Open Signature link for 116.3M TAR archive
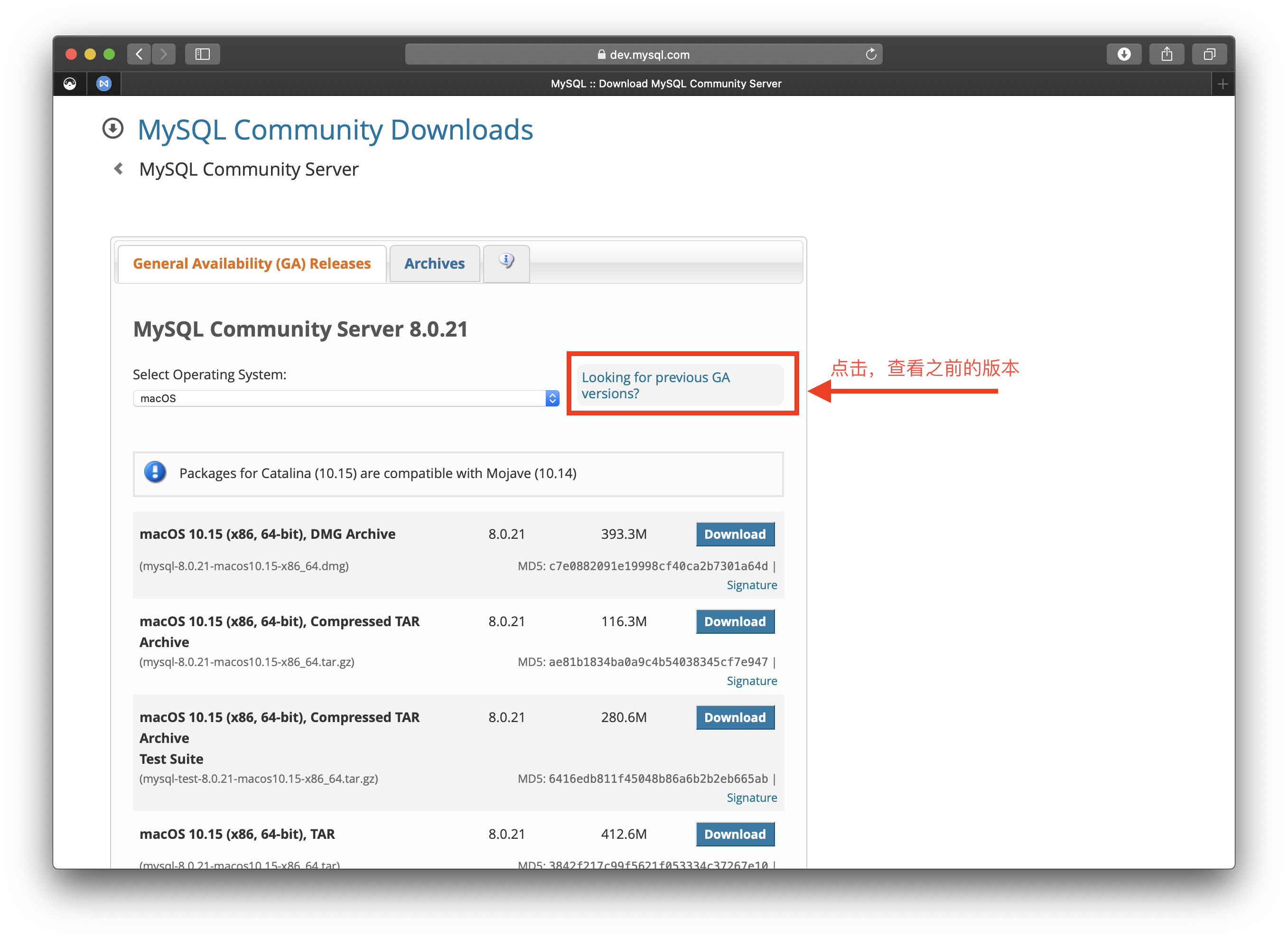Screen dimensions: 1288x939 pos(751,681)
